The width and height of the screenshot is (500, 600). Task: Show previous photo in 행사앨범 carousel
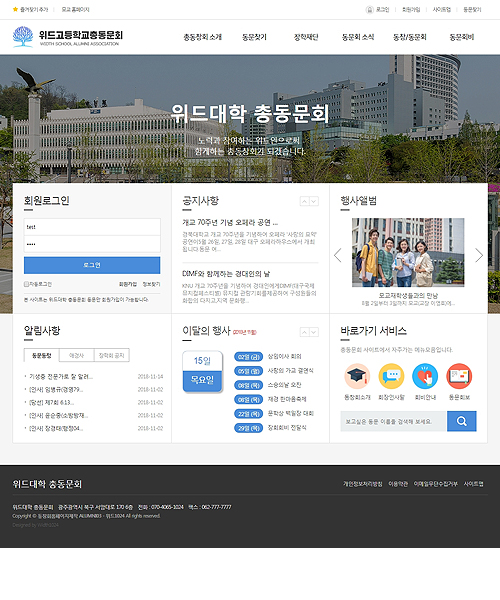(337, 255)
